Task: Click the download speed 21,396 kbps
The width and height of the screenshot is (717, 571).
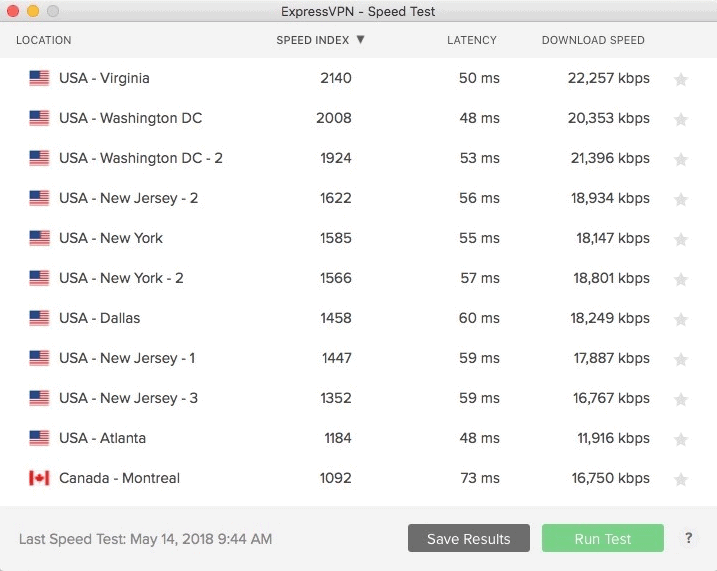Action: [x=610, y=158]
